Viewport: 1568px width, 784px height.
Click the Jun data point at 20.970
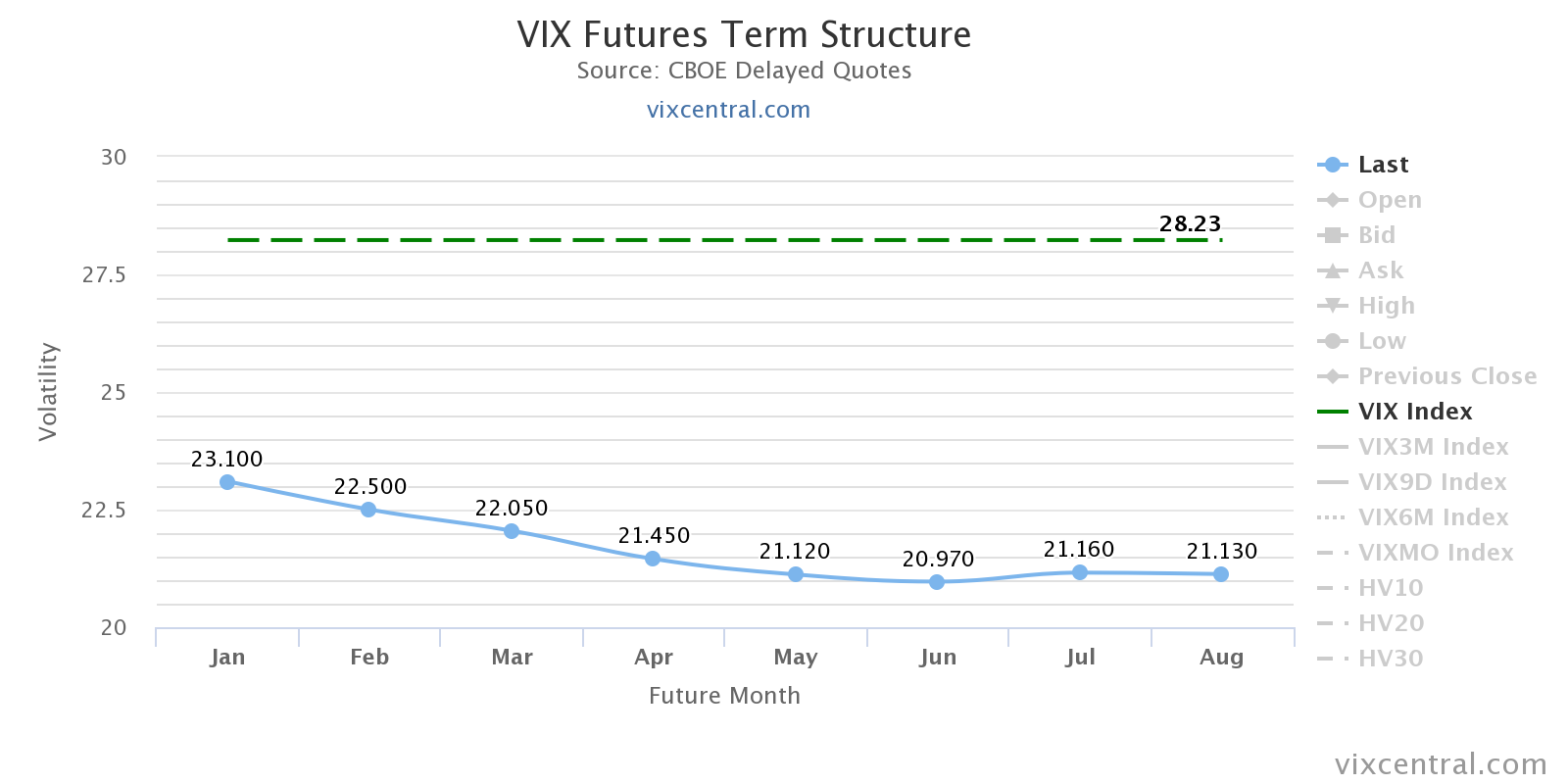(937, 582)
